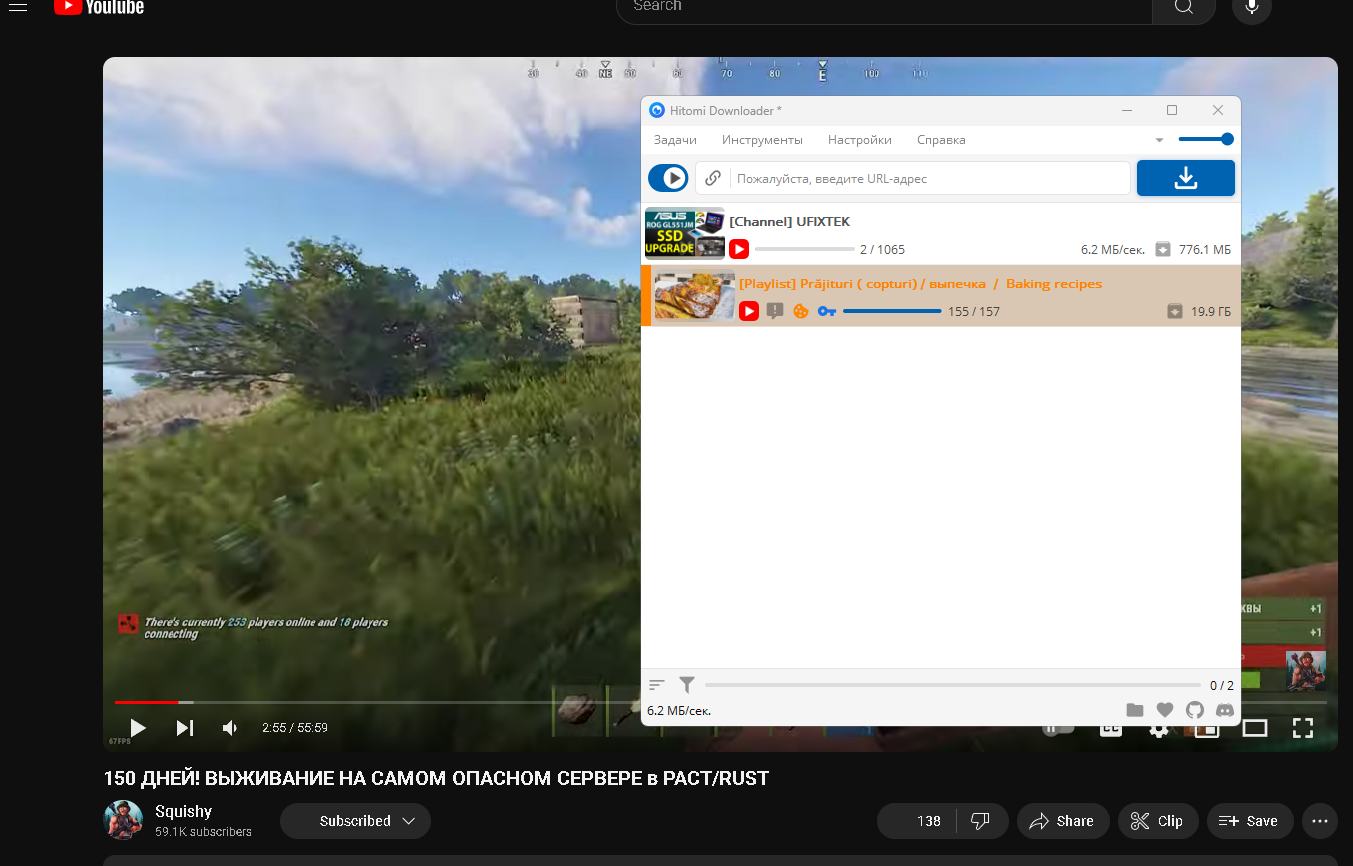Click the YouTube search box

point(885,7)
